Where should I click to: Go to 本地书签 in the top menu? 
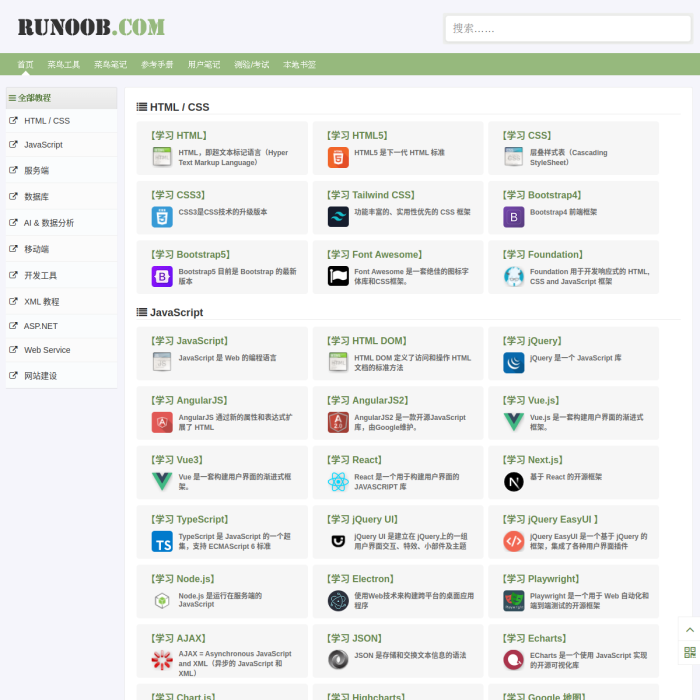[299, 65]
